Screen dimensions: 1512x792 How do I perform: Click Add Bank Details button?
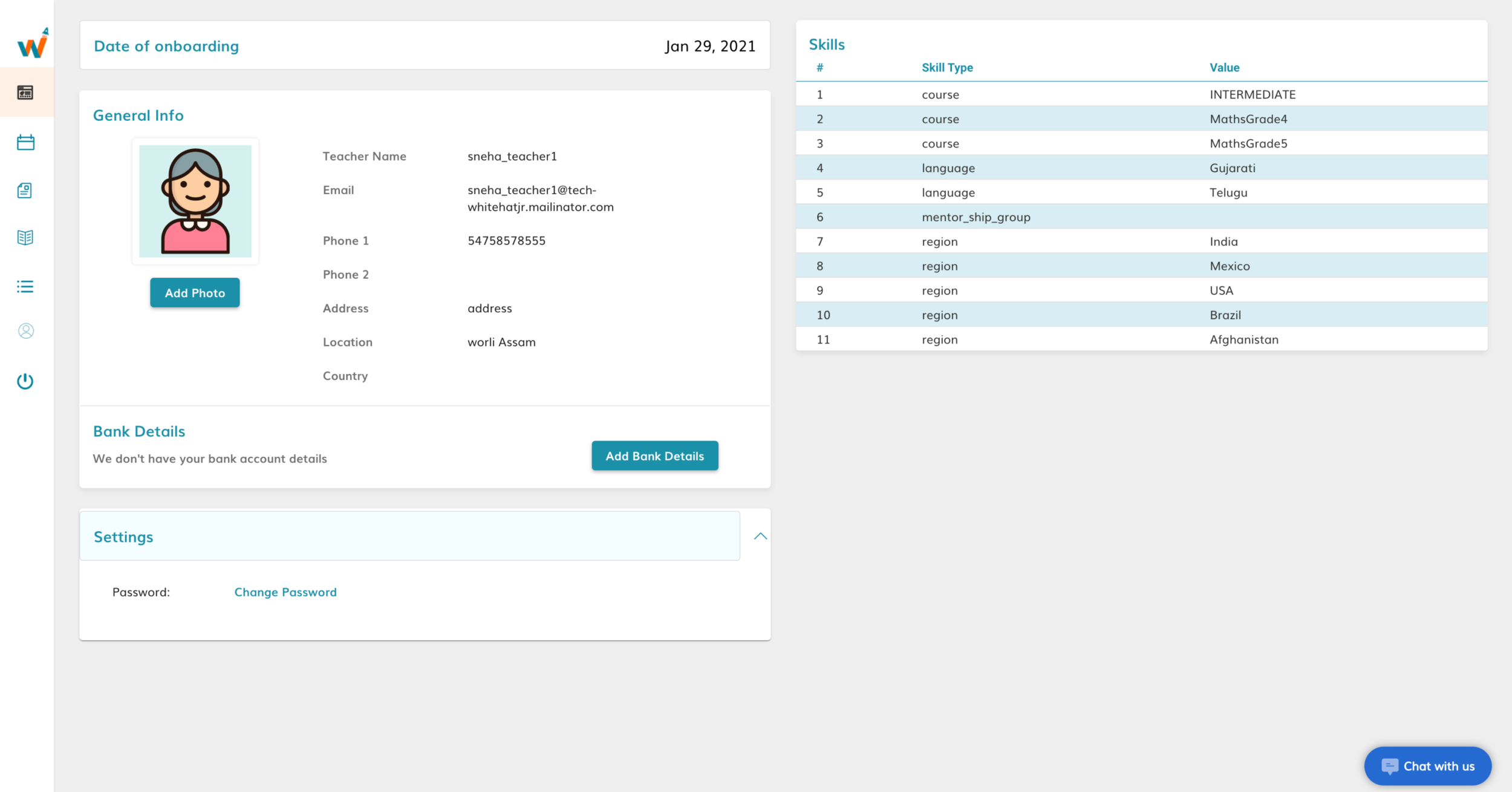pos(654,456)
